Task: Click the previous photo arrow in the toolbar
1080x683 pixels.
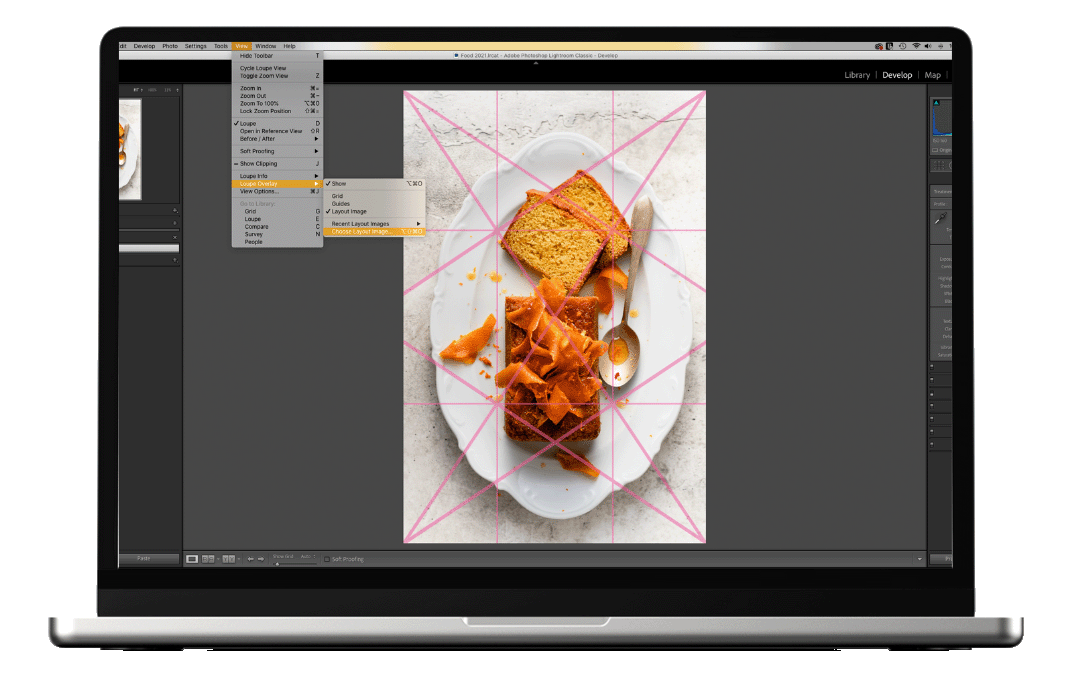Action: (x=250, y=558)
